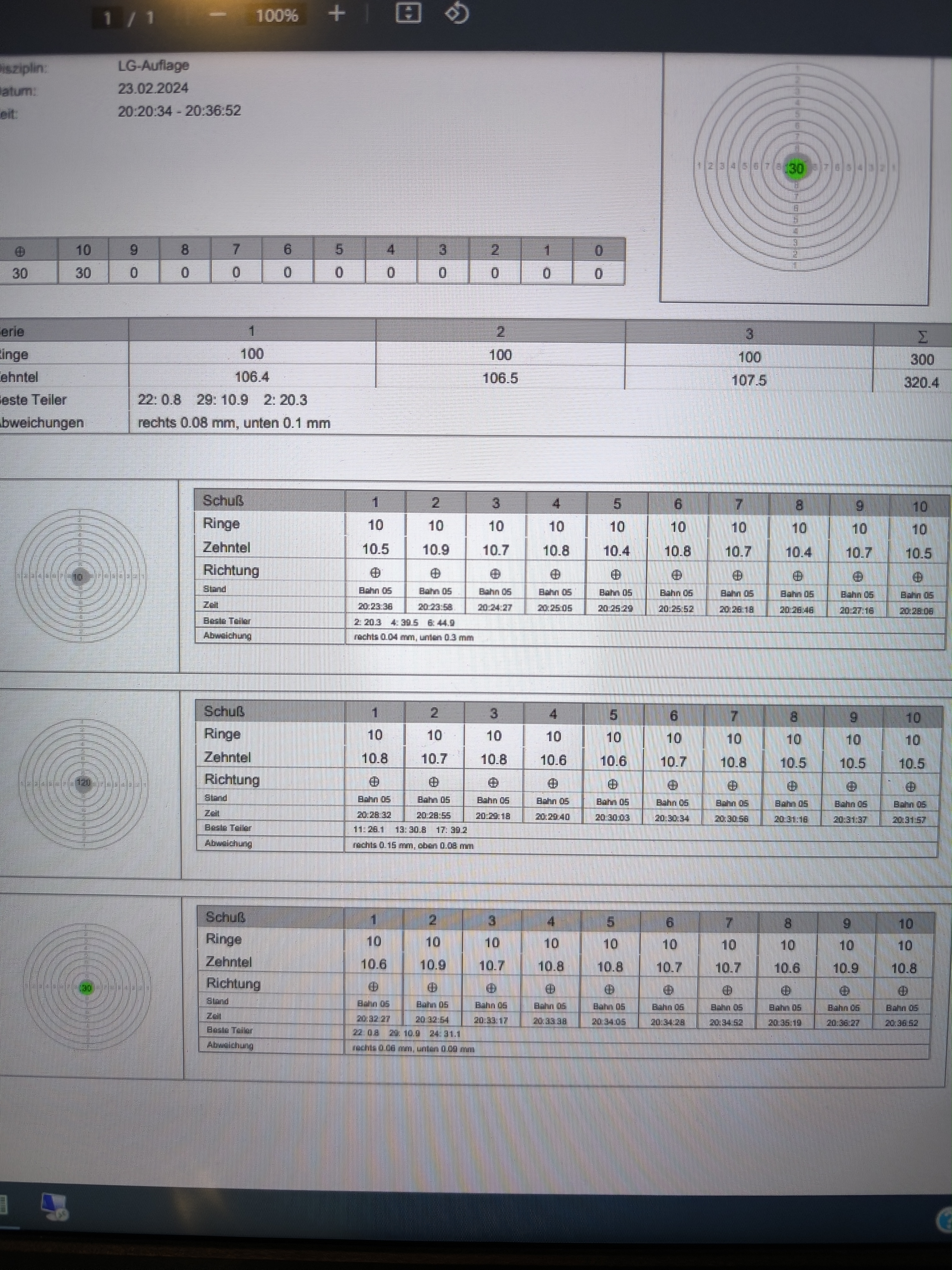Viewport: 952px width, 1270px height.
Task: Click the Beste Teiler text 22: 0.8
Action: (x=159, y=400)
